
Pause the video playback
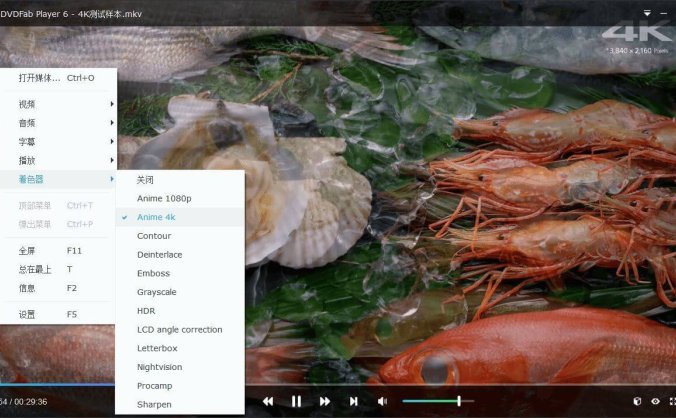click(296, 401)
